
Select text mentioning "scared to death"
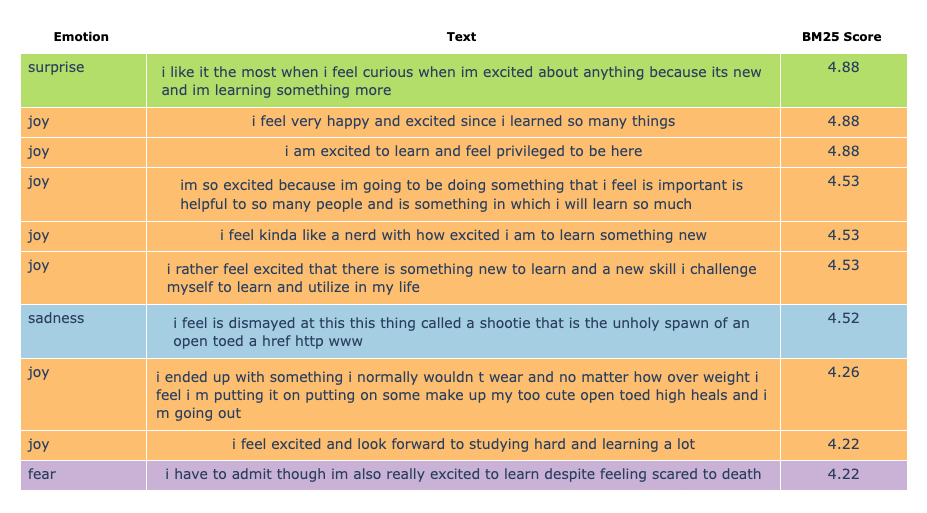[463, 475]
